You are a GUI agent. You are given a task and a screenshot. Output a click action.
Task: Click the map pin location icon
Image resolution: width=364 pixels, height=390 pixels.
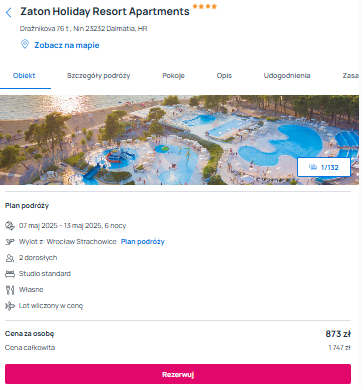(x=25, y=44)
